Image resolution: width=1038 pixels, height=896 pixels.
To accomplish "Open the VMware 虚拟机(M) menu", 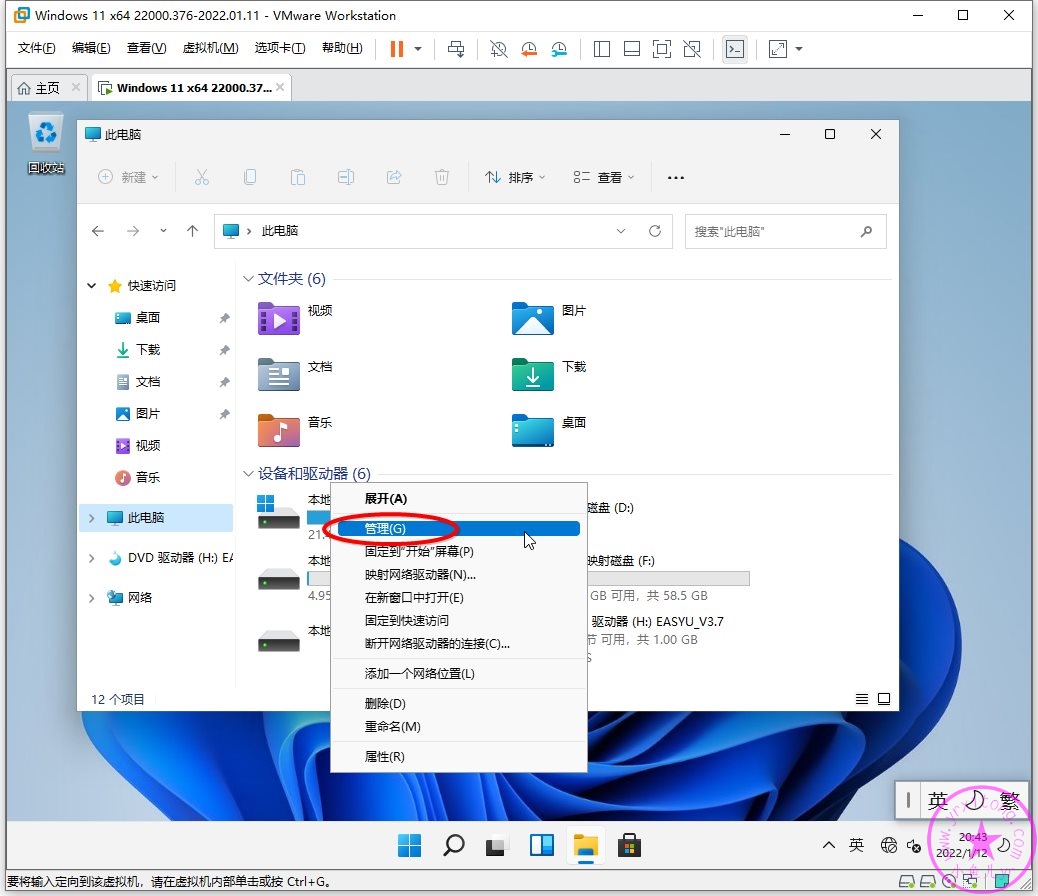I will (x=211, y=48).
